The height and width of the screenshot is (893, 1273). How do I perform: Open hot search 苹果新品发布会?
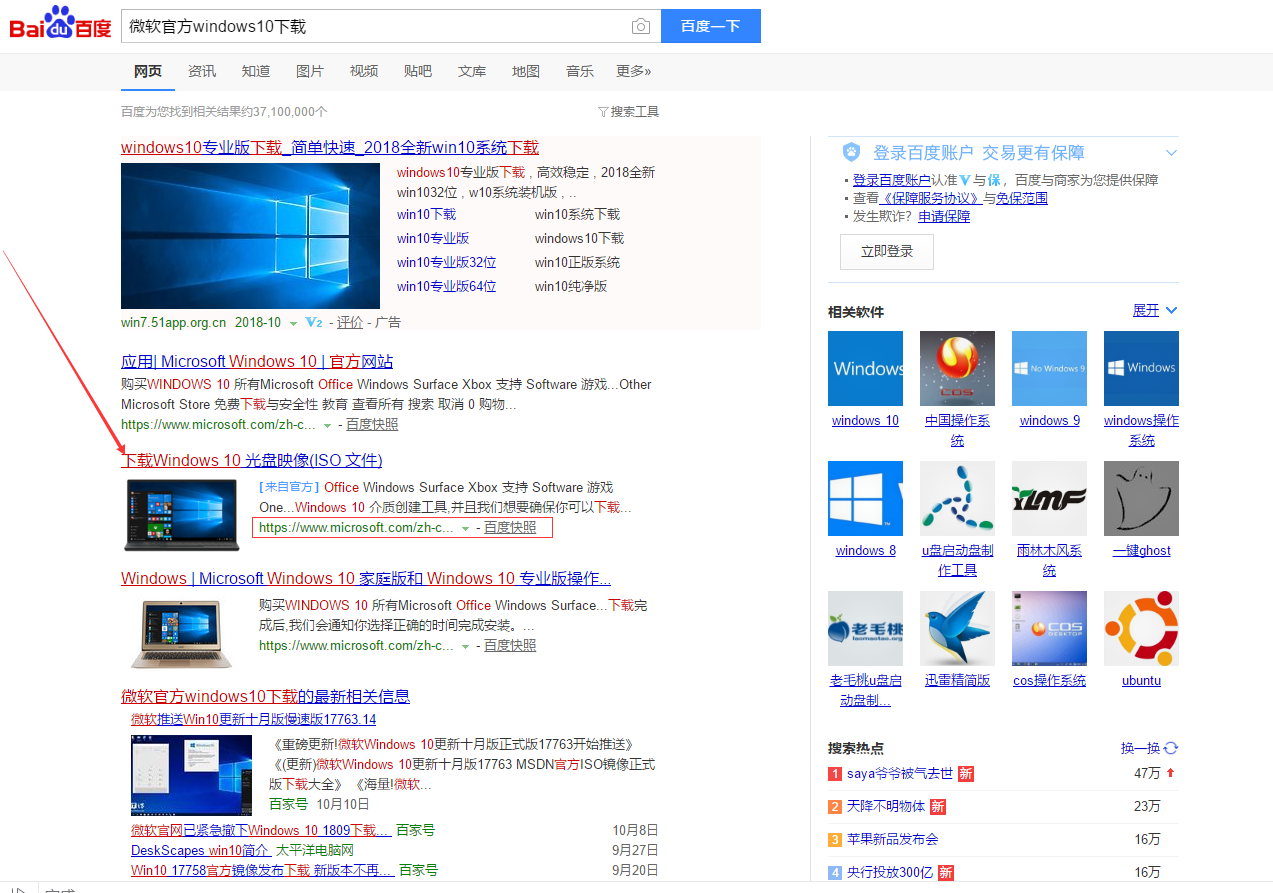(x=893, y=839)
